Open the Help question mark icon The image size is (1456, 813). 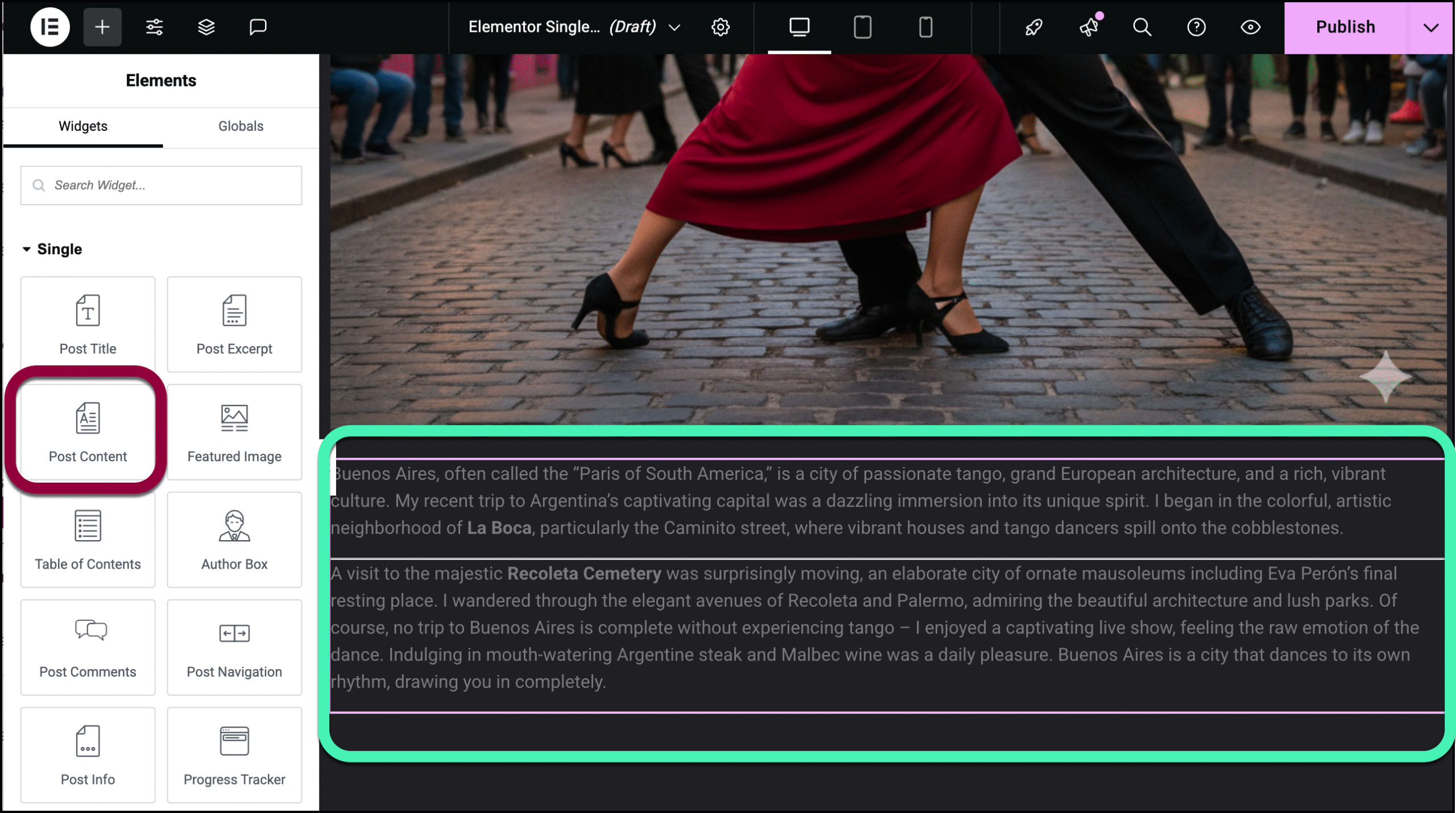(1196, 27)
